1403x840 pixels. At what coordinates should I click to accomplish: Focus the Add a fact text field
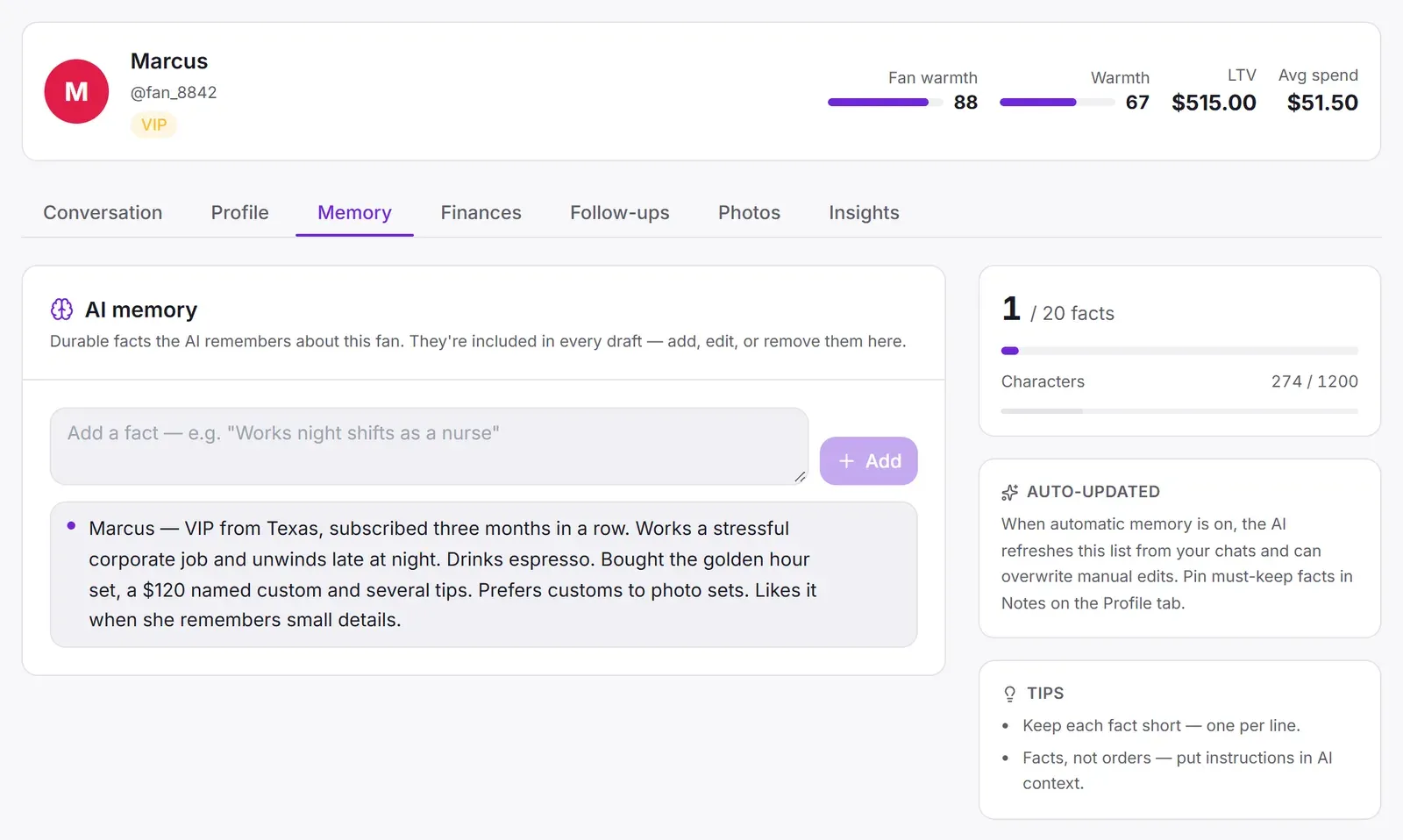pyautogui.click(x=429, y=445)
